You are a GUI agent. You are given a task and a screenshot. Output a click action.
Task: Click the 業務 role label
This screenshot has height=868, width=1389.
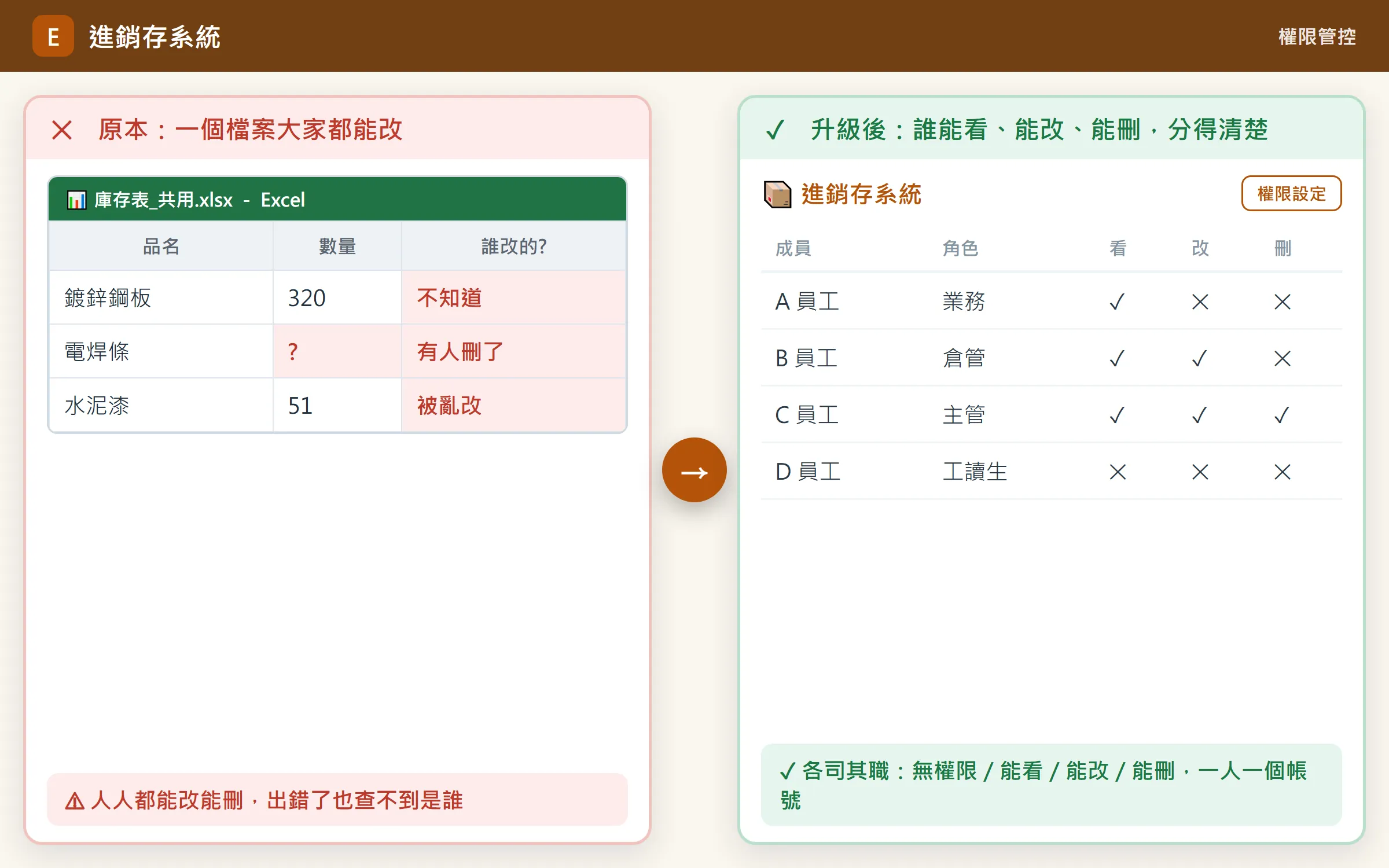point(964,301)
